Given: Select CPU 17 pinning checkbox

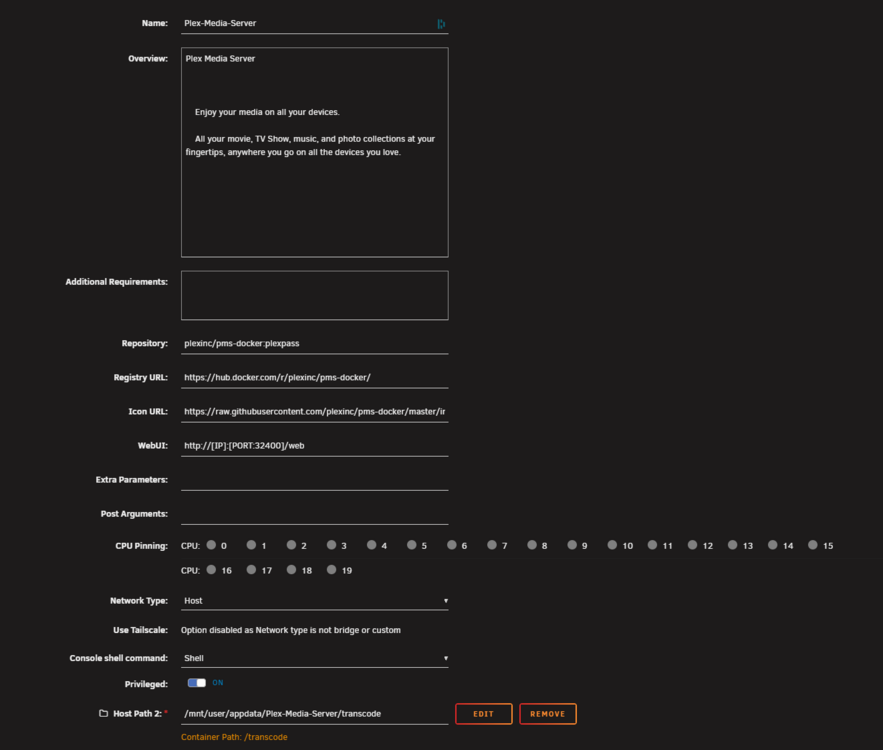Looking at the screenshot, I should (x=251, y=570).
